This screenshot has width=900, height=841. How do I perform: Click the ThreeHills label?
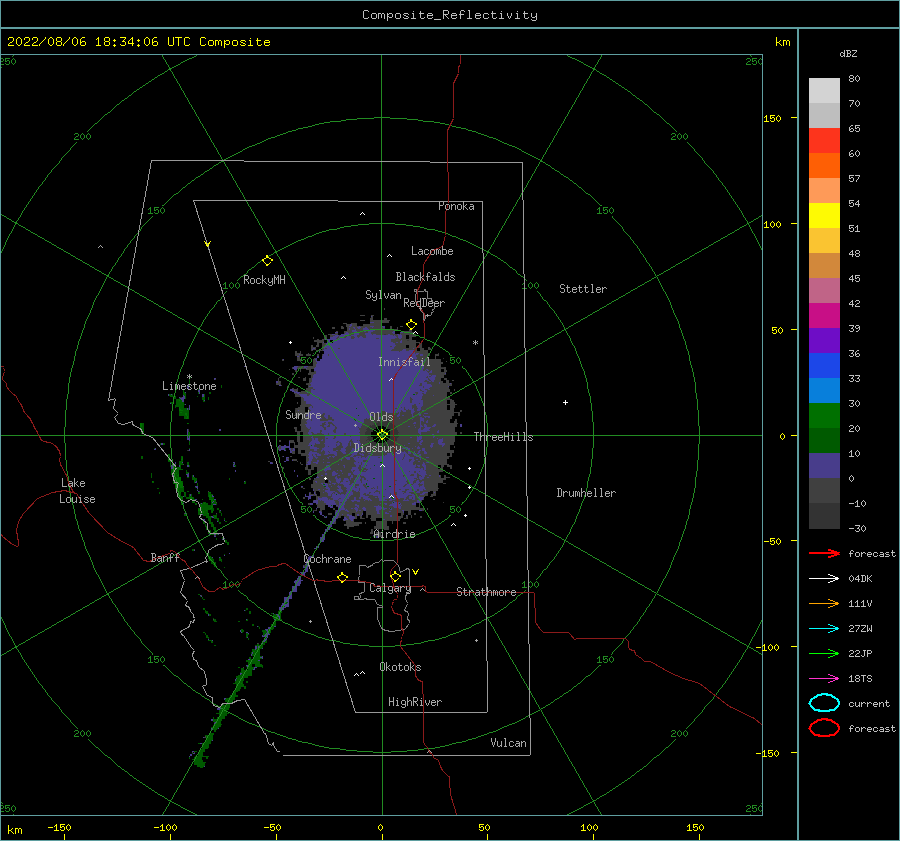503,437
